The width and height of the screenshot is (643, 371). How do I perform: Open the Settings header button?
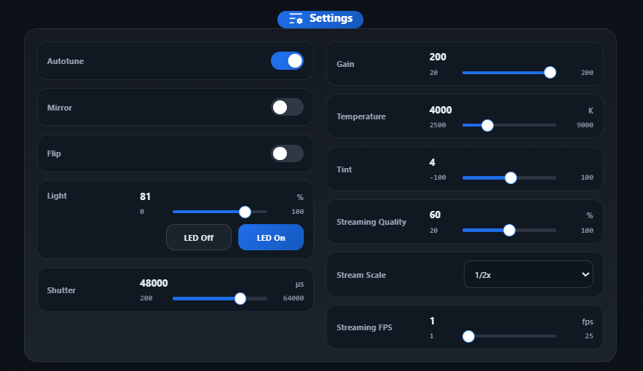pos(320,19)
